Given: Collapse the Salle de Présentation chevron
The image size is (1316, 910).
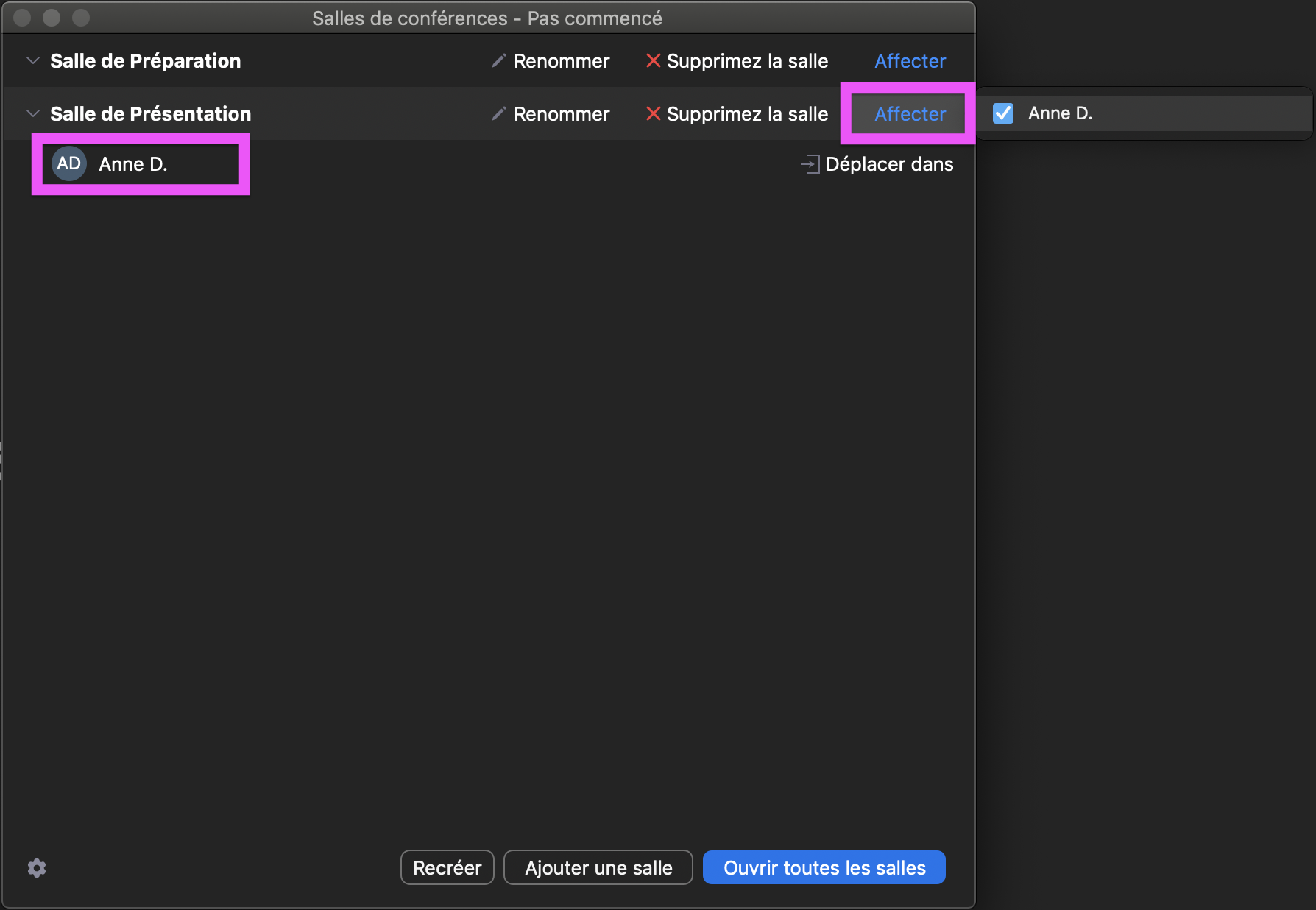Looking at the screenshot, I should point(32,114).
